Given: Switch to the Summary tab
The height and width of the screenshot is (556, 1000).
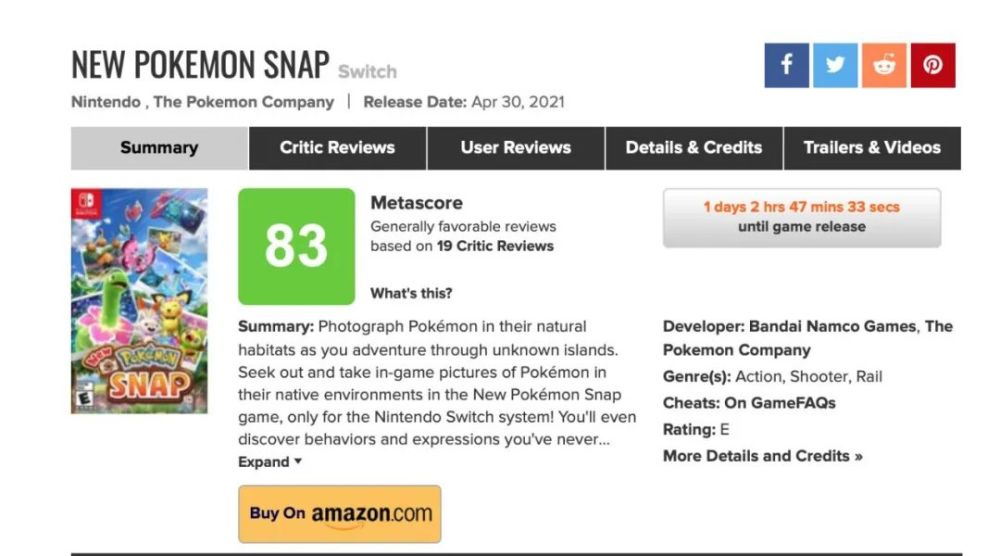Looking at the screenshot, I should 159,148.
